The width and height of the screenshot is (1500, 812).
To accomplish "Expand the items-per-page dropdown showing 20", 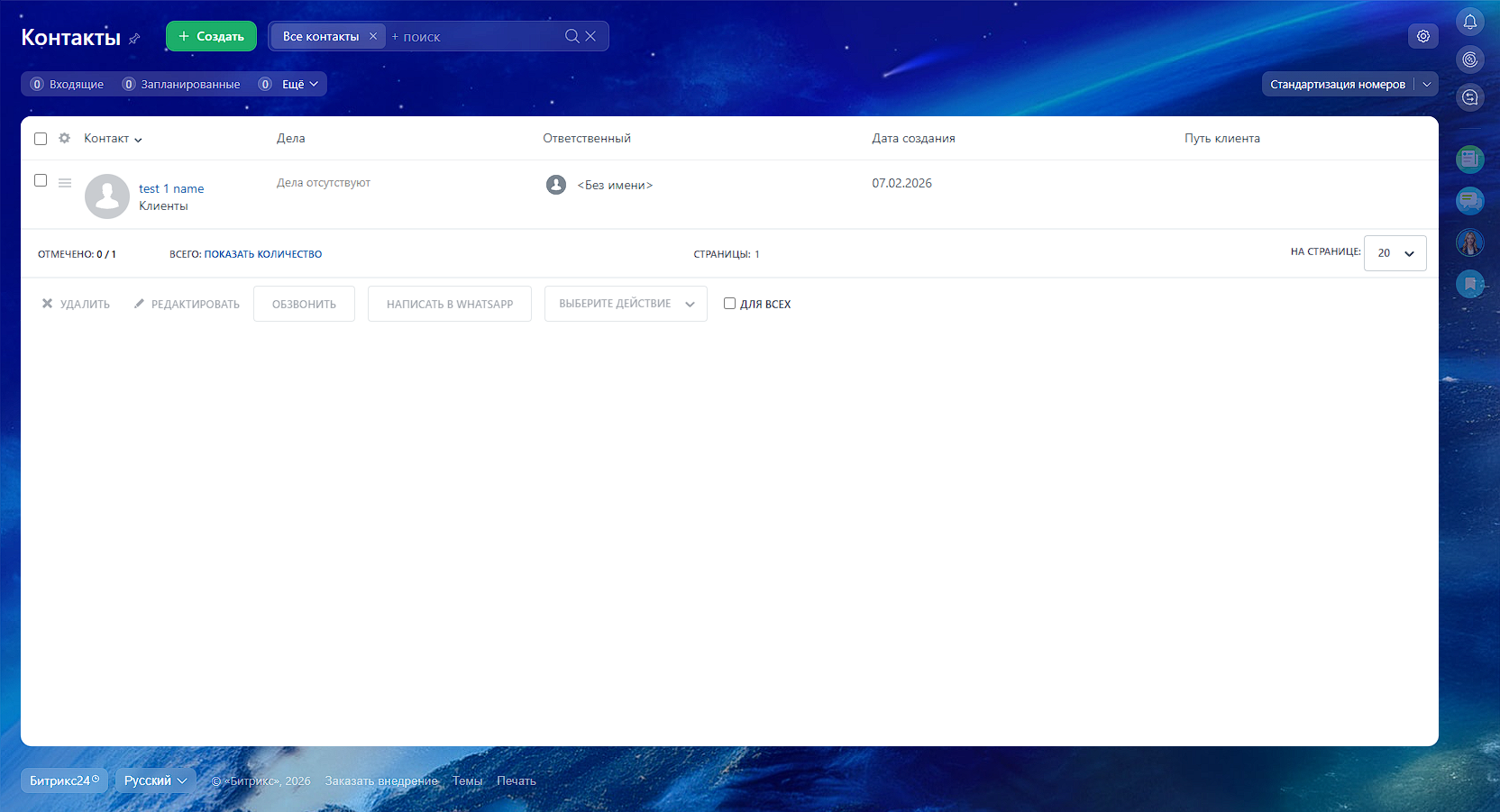I will 1395,253.
